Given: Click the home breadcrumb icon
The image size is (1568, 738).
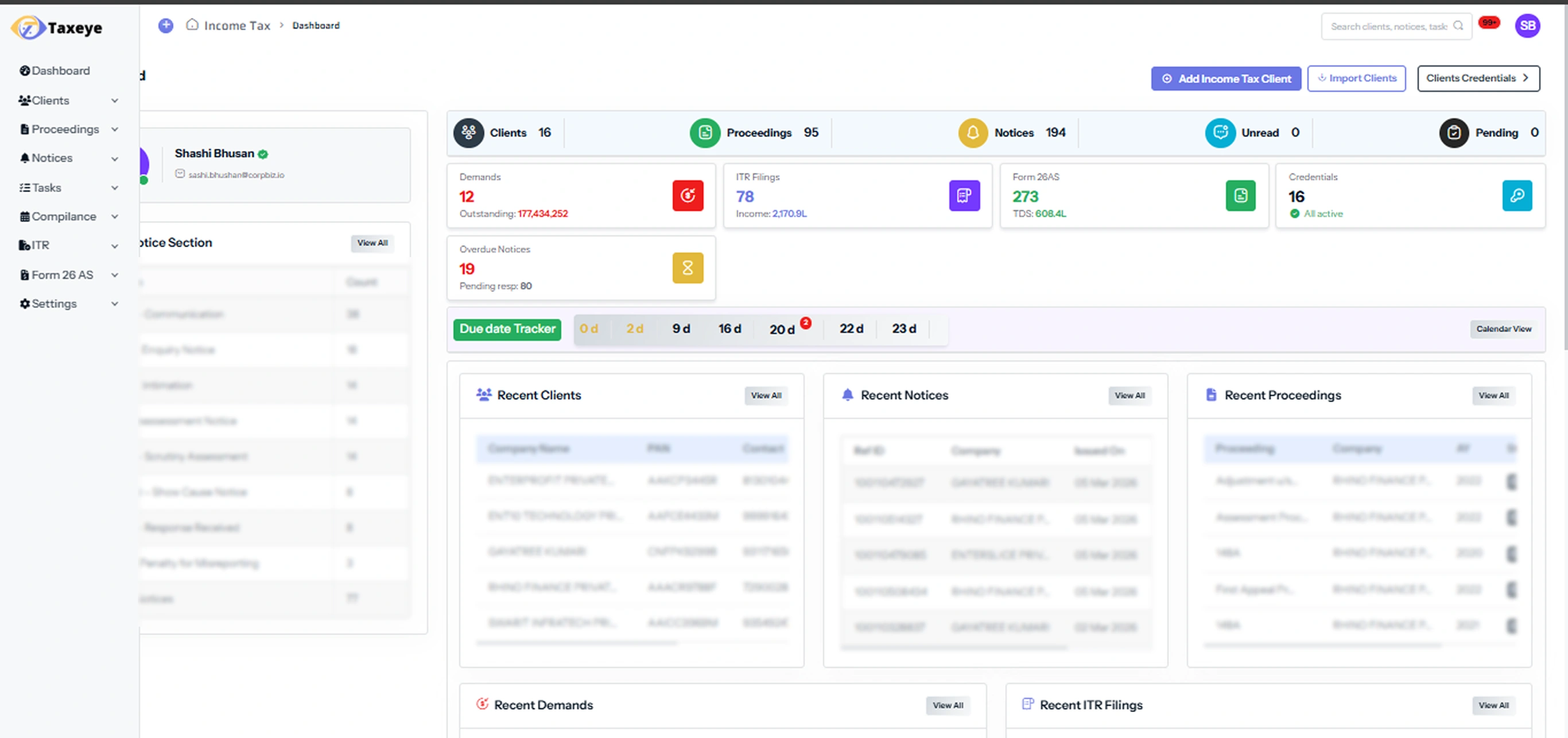Looking at the screenshot, I should tap(192, 25).
